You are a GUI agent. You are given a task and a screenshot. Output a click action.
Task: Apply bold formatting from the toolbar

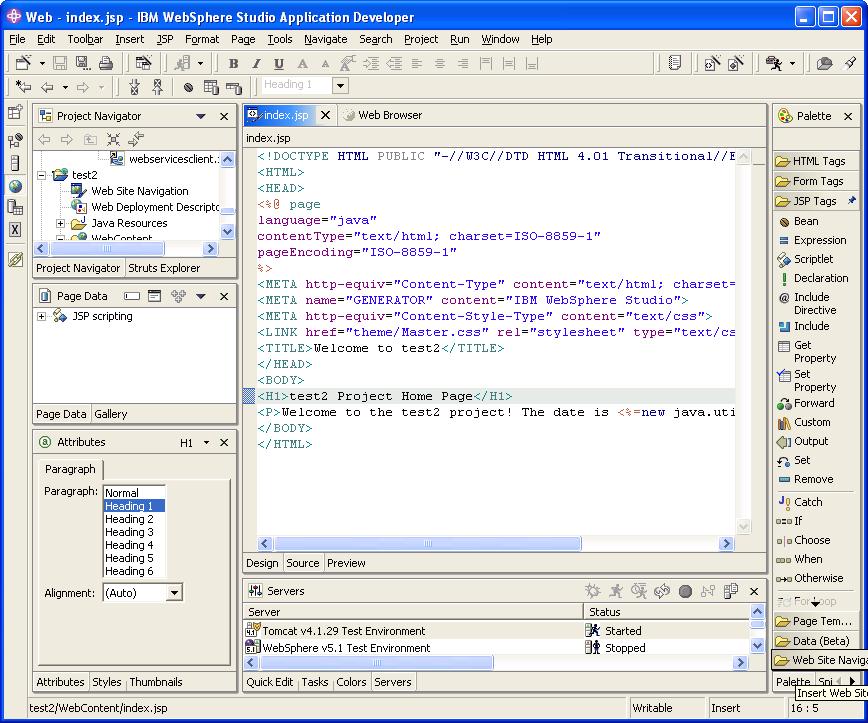[x=233, y=63]
